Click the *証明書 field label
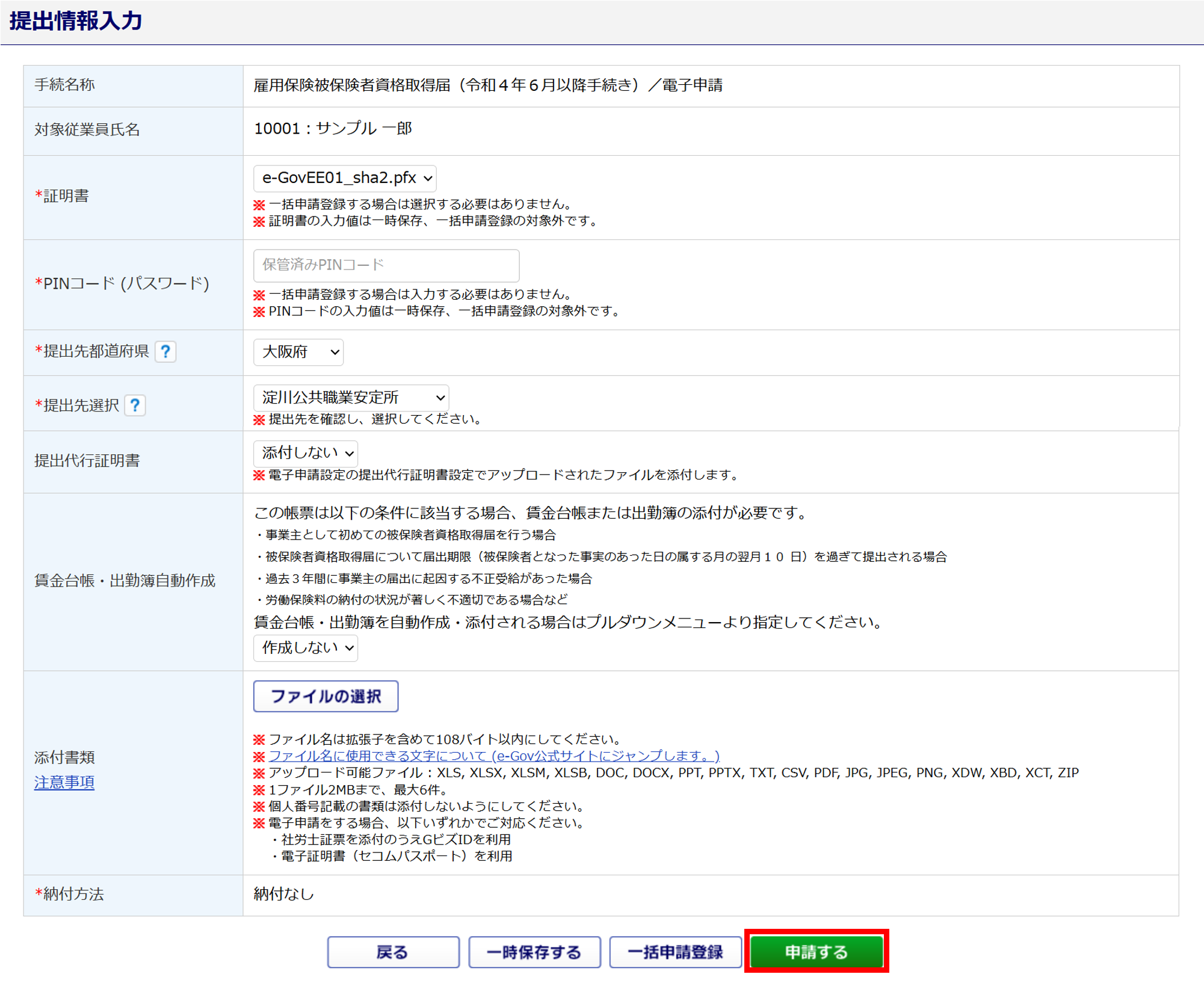The width and height of the screenshot is (1204, 992). pos(62,196)
